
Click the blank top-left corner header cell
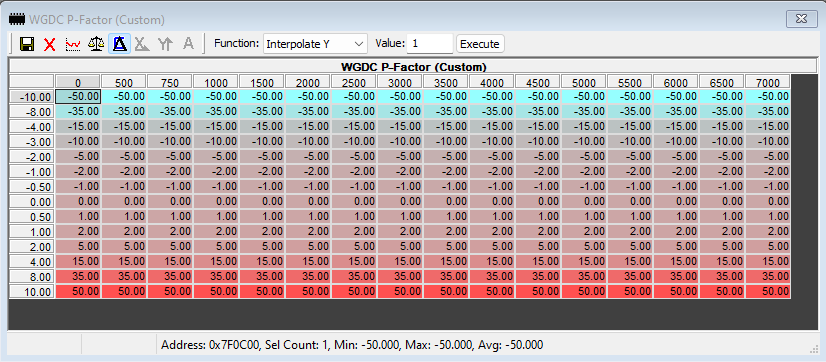32,82
